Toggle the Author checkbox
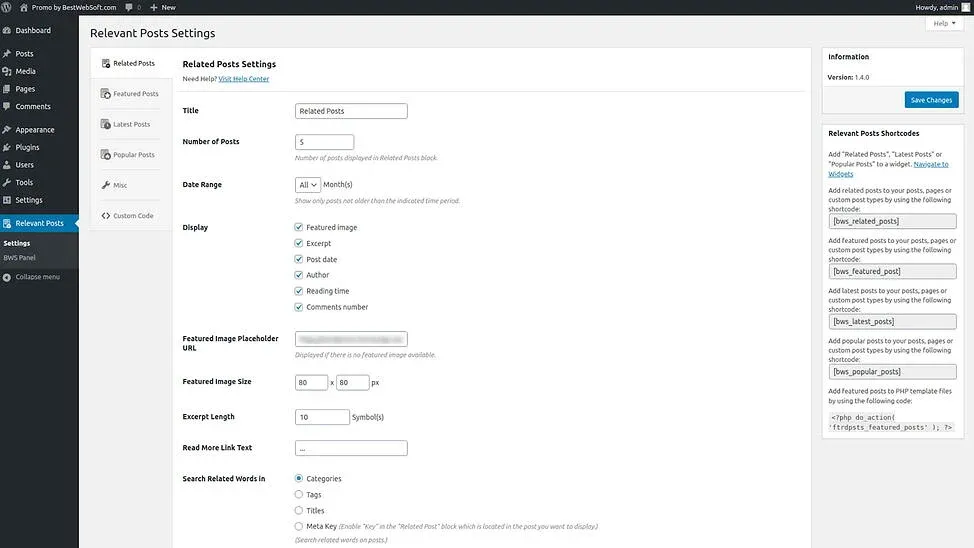 point(299,275)
